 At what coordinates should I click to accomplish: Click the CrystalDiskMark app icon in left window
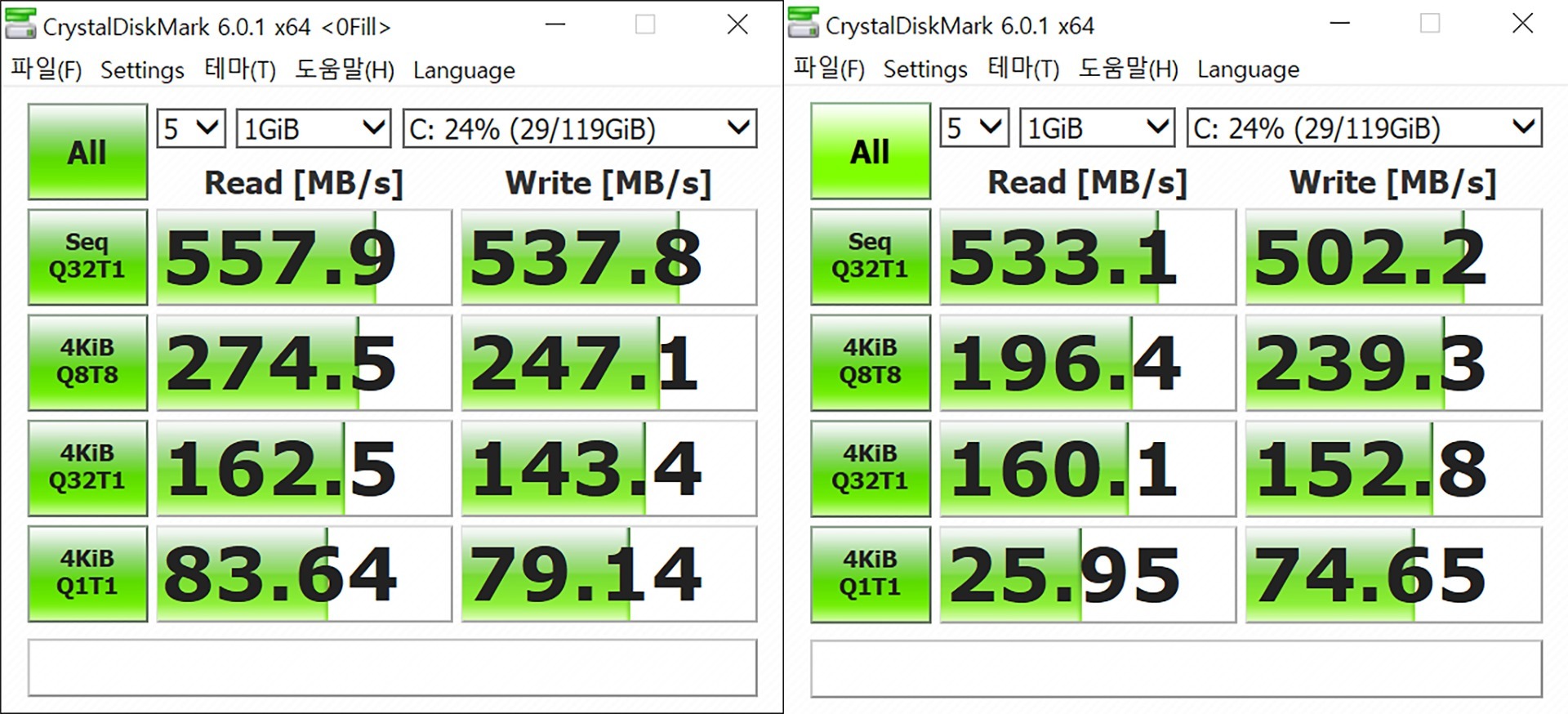[20, 25]
